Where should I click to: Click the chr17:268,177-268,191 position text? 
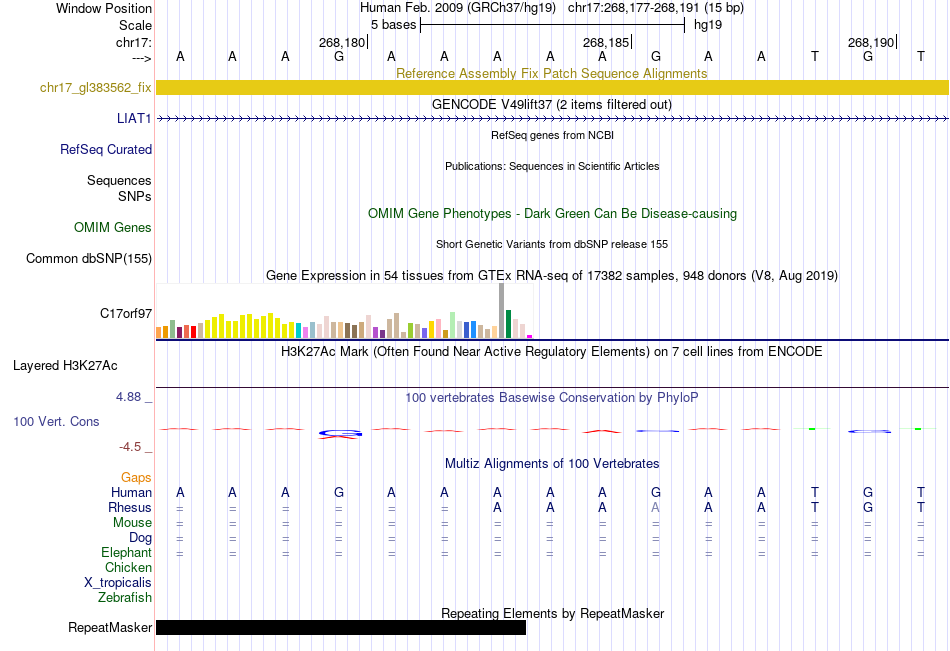coord(656,8)
